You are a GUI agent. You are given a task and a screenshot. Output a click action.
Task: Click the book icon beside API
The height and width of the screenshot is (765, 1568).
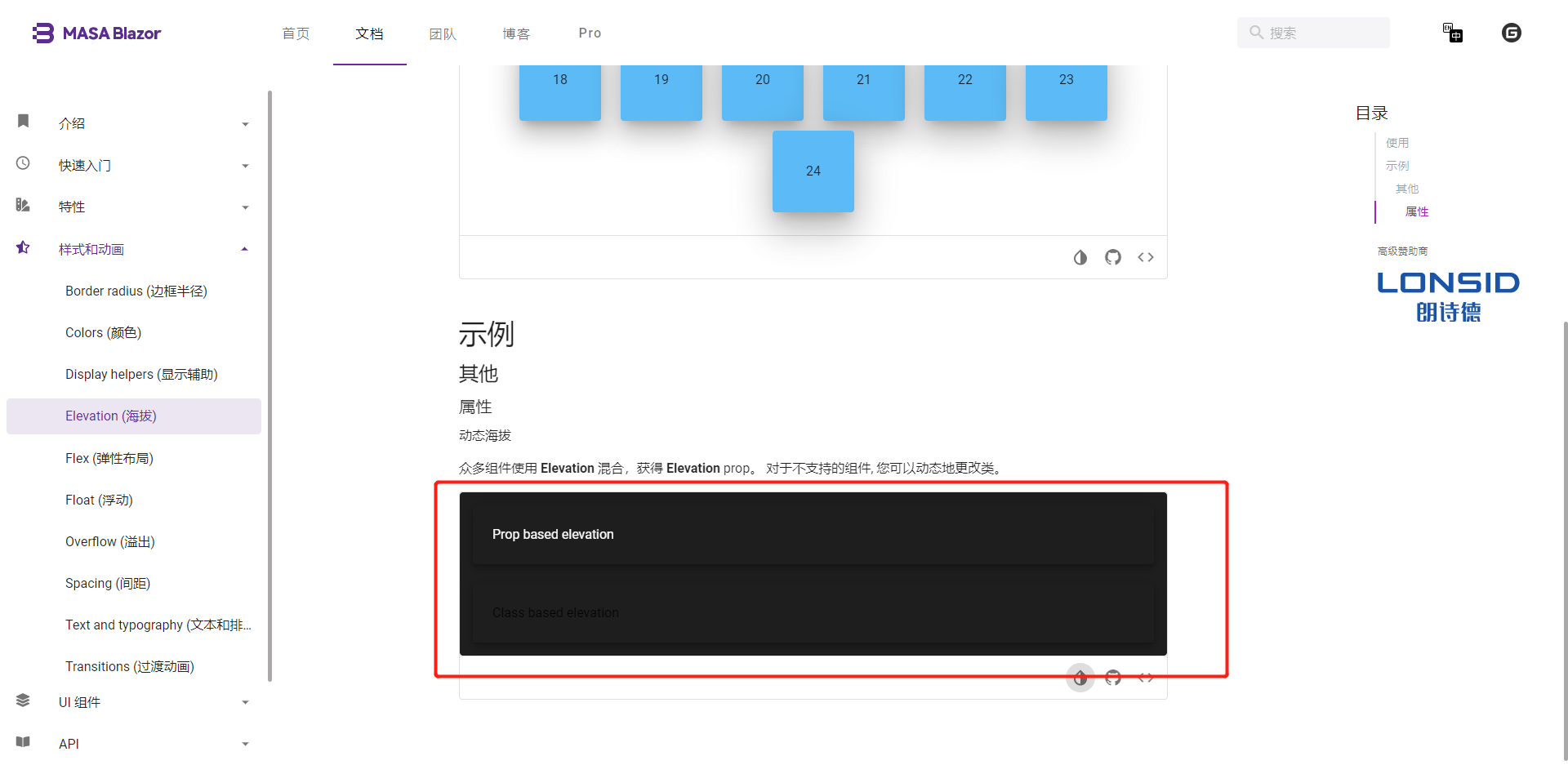click(23, 742)
